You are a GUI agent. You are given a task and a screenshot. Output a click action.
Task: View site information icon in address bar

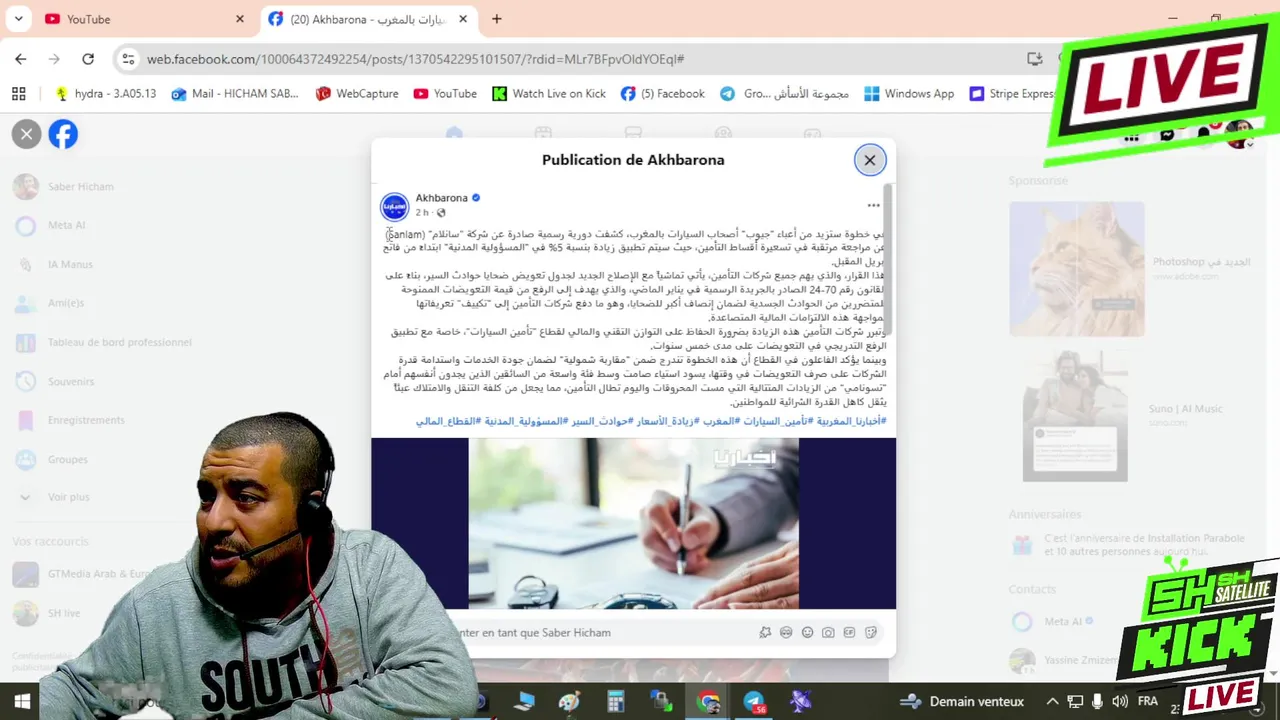click(128, 59)
